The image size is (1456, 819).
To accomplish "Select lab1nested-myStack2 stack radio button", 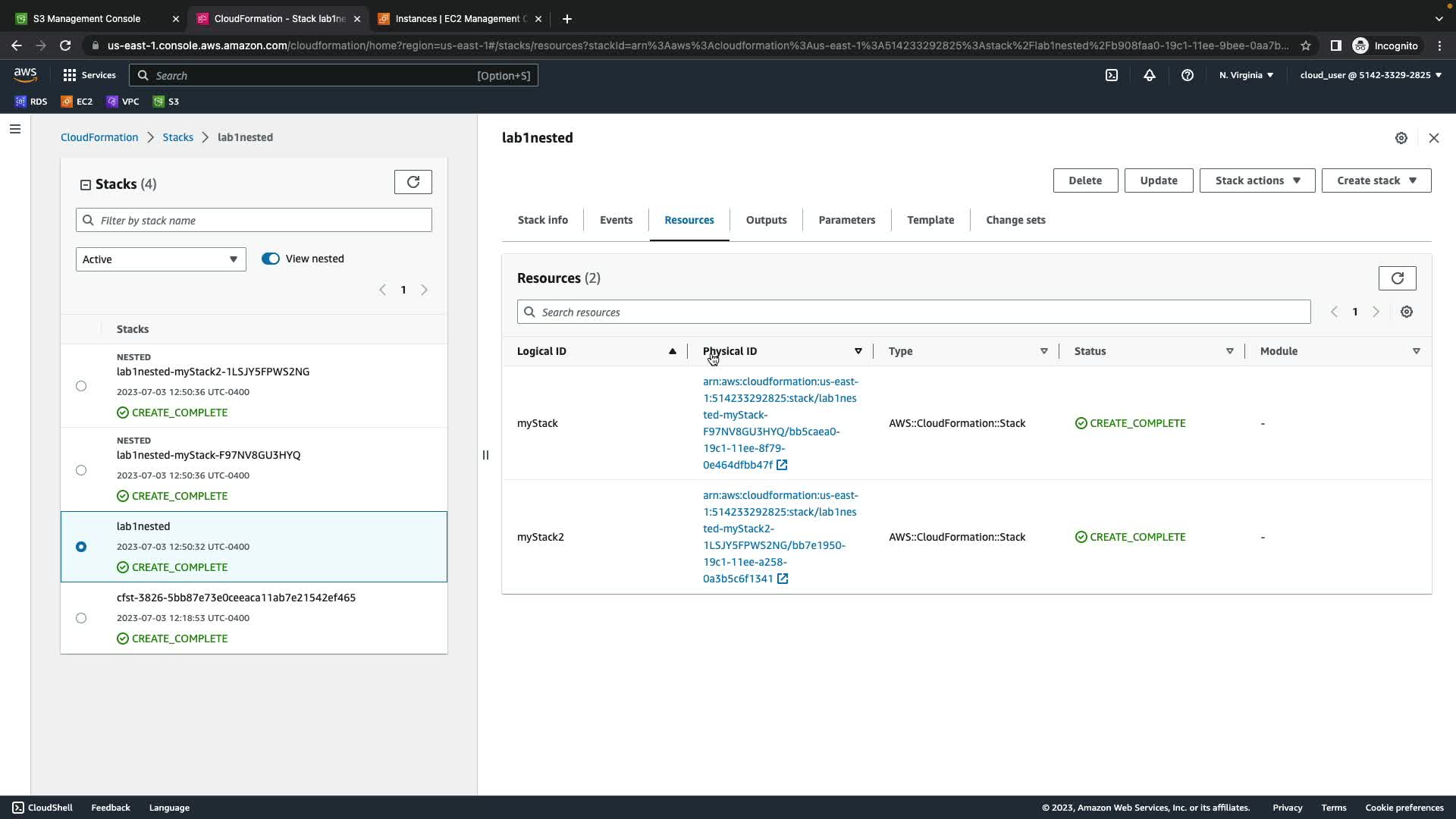I will (x=81, y=386).
